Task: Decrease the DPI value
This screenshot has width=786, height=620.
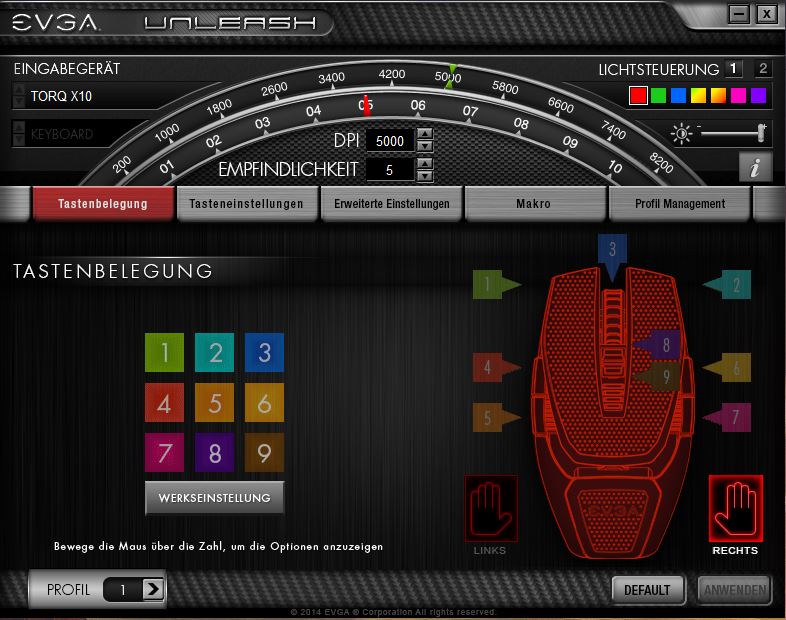Action: tap(425, 146)
